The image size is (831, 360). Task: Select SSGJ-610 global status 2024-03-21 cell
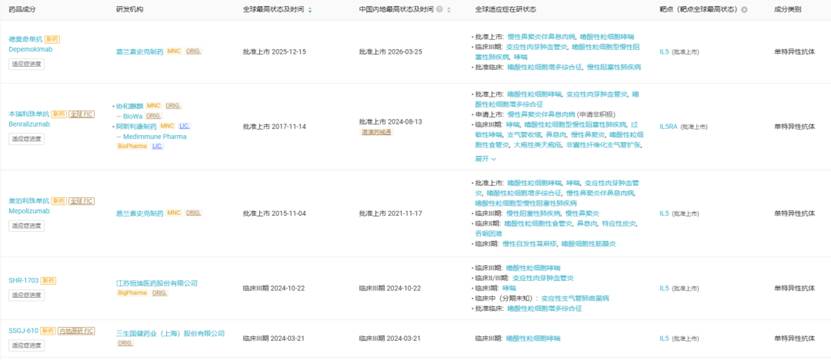[x=273, y=338]
